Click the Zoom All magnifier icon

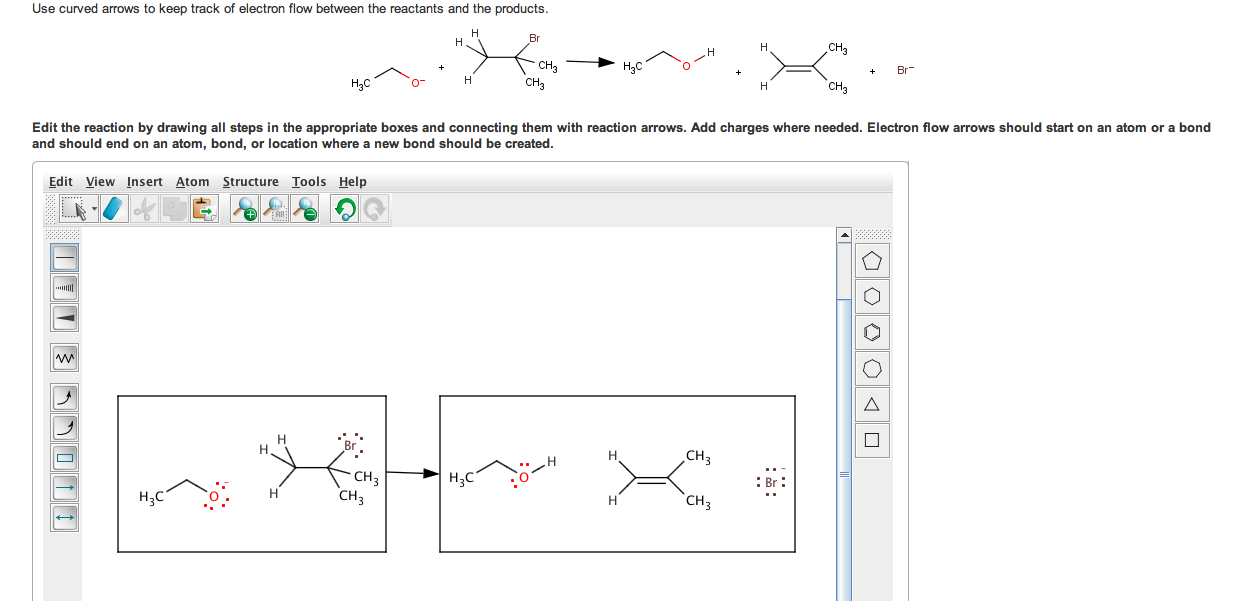pos(273,208)
